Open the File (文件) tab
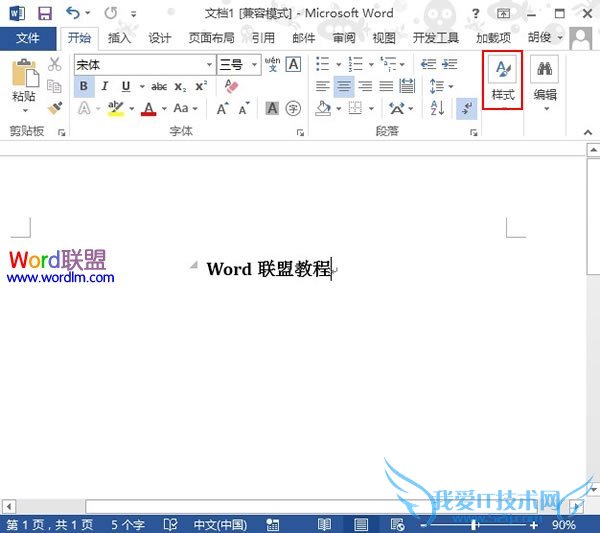600x533 pixels. (x=28, y=38)
